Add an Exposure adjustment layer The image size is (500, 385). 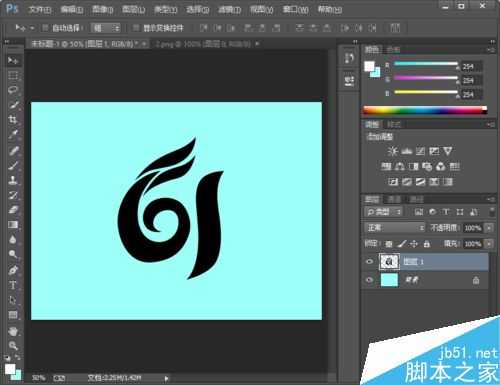tap(434, 151)
